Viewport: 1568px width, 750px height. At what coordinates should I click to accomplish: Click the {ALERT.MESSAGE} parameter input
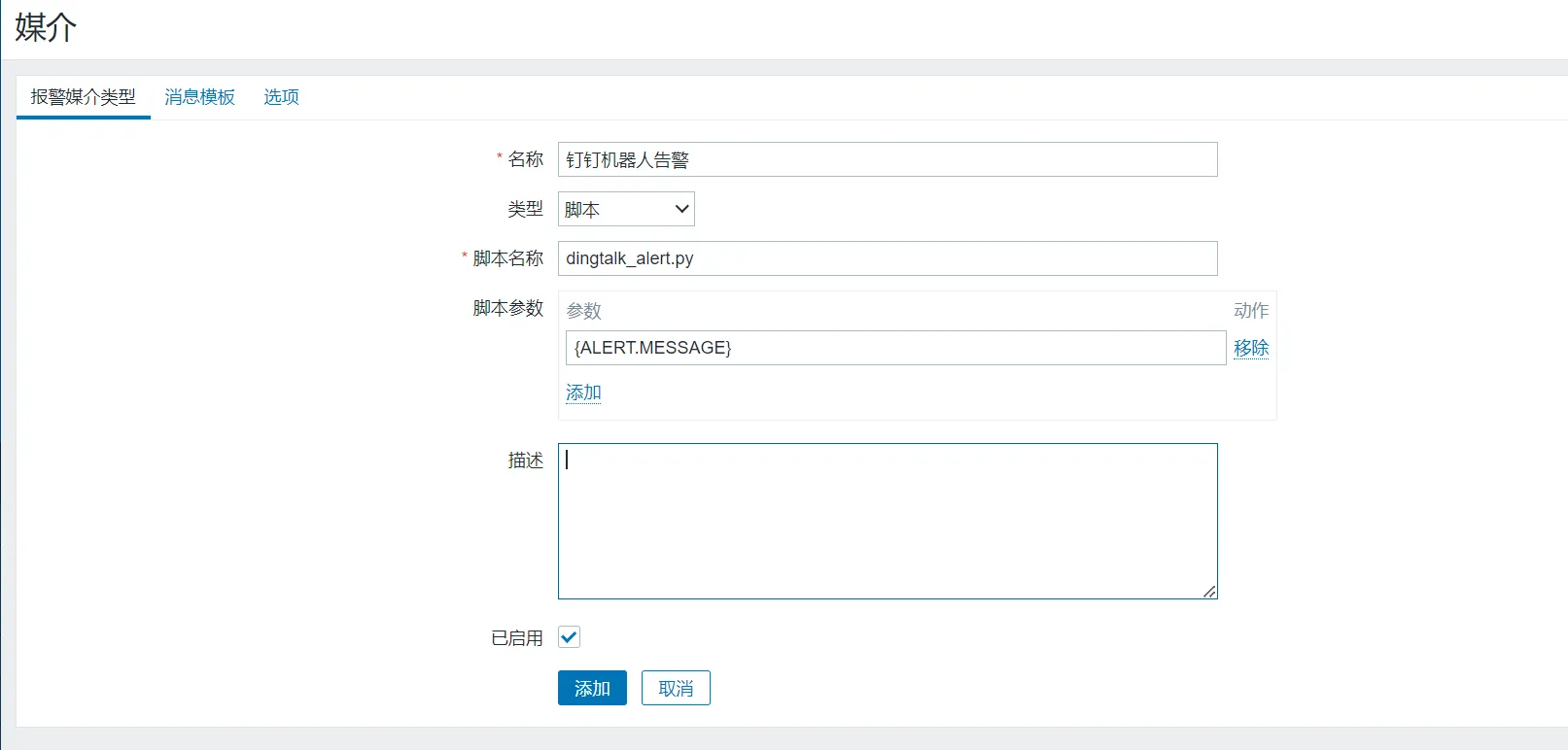(x=894, y=348)
